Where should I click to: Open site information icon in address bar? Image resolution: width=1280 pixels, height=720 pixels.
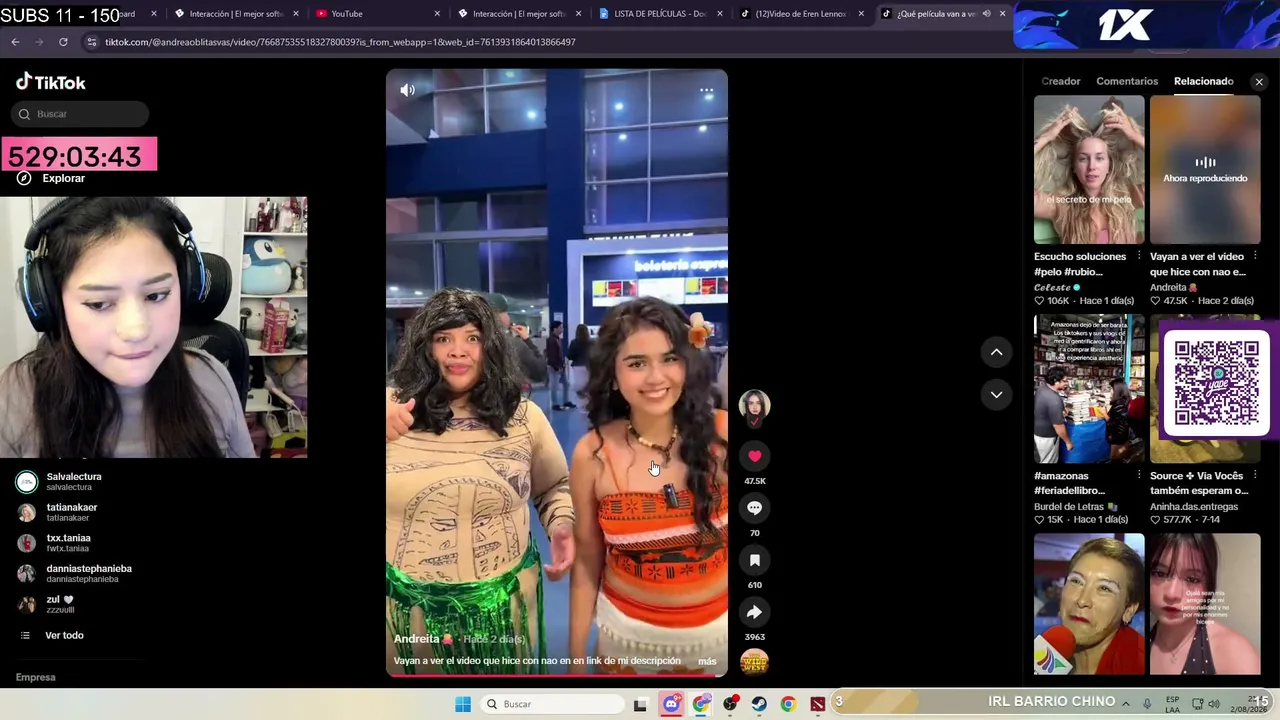(x=92, y=42)
